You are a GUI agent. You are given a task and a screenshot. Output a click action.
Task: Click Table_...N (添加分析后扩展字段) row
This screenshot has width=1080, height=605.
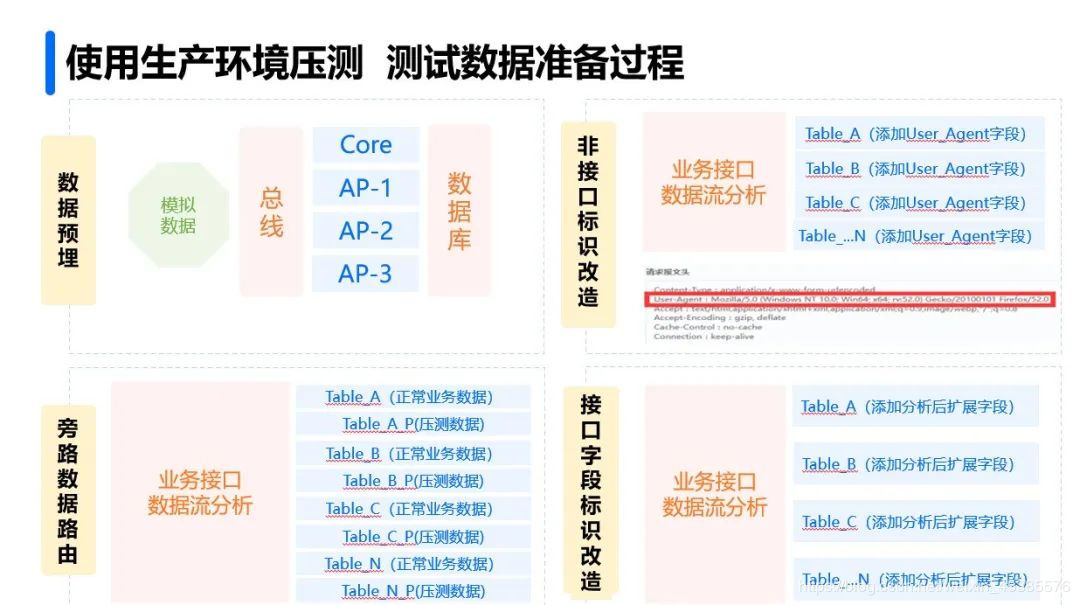click(x=915, y=579)
